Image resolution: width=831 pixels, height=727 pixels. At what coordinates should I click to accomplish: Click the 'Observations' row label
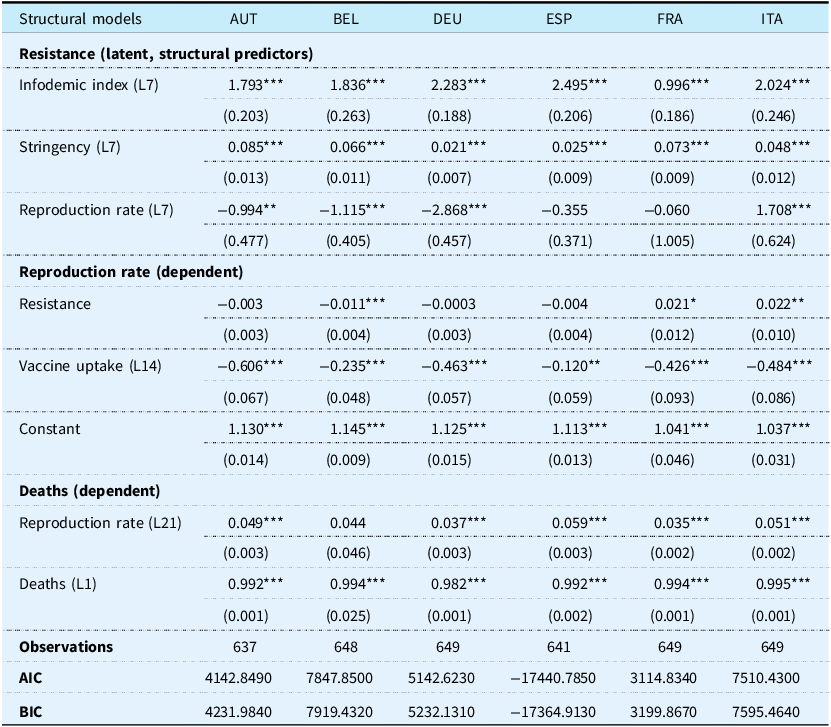pos(66,647)
